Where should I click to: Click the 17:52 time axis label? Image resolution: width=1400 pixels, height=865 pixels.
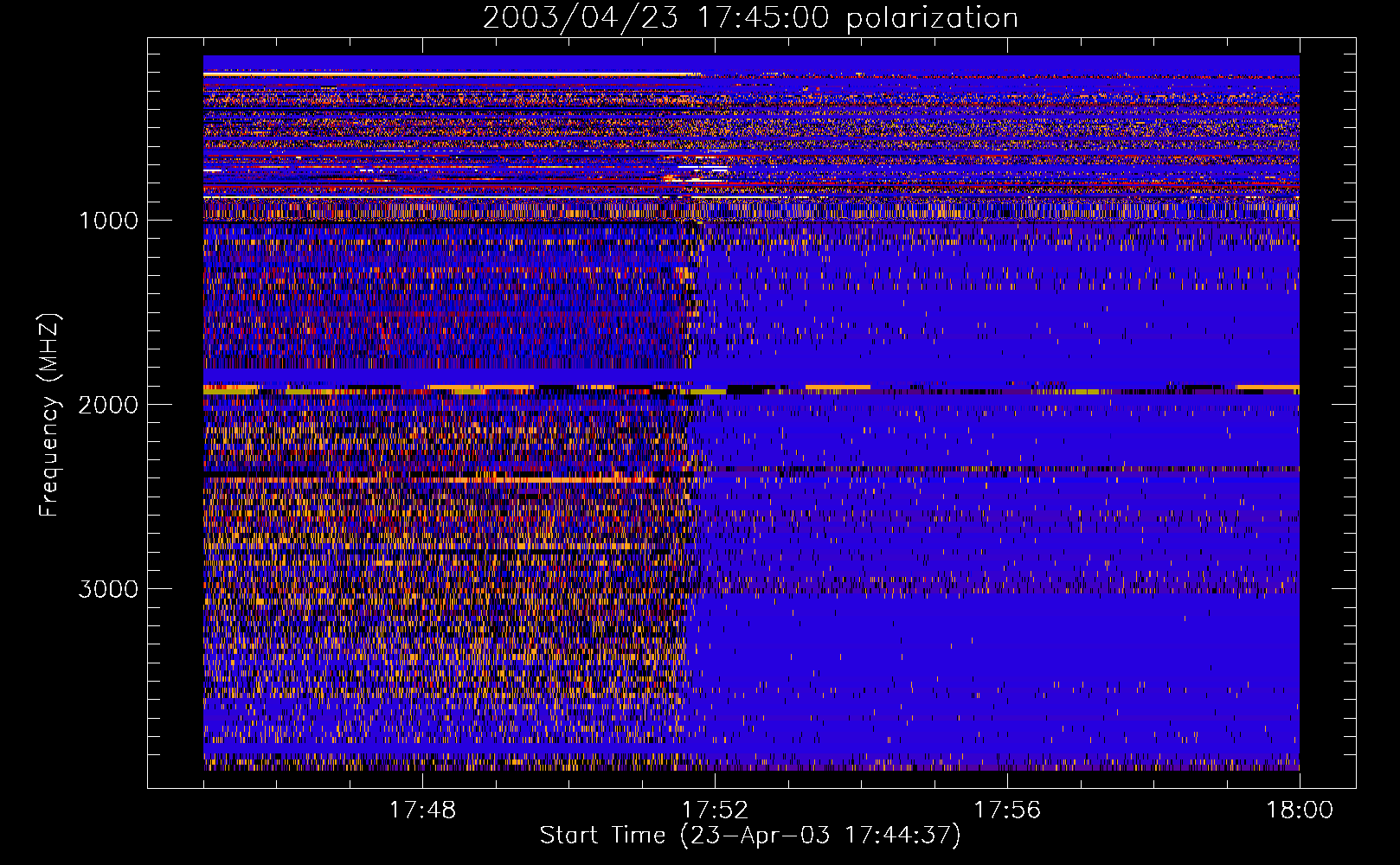coord(715,811)
